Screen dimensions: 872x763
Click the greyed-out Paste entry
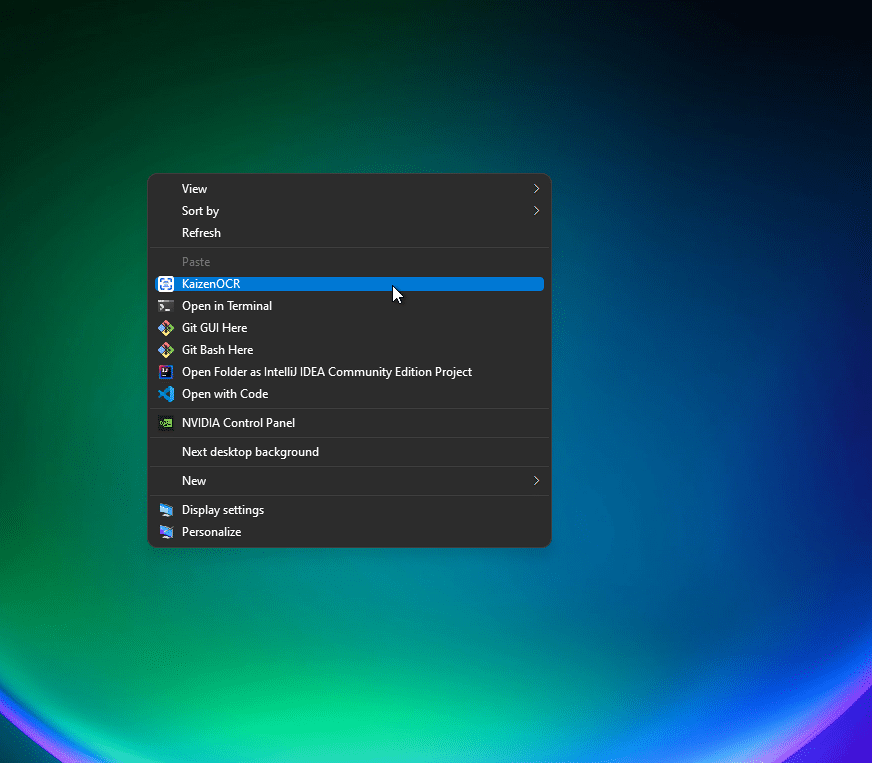click(x=196, y=262)
